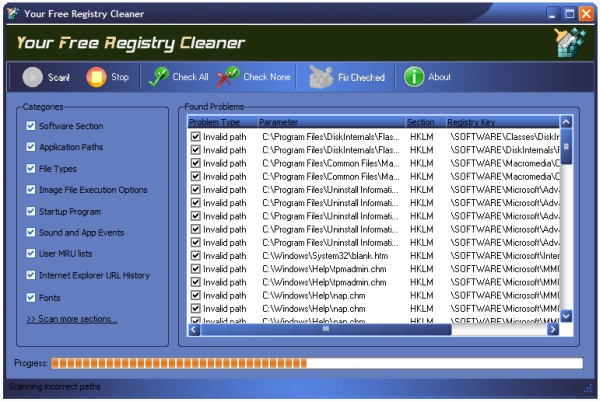This screenshot has height=402, width=600.
Task: Click the orange scan progress bar
Action: (x=317, y=363)
